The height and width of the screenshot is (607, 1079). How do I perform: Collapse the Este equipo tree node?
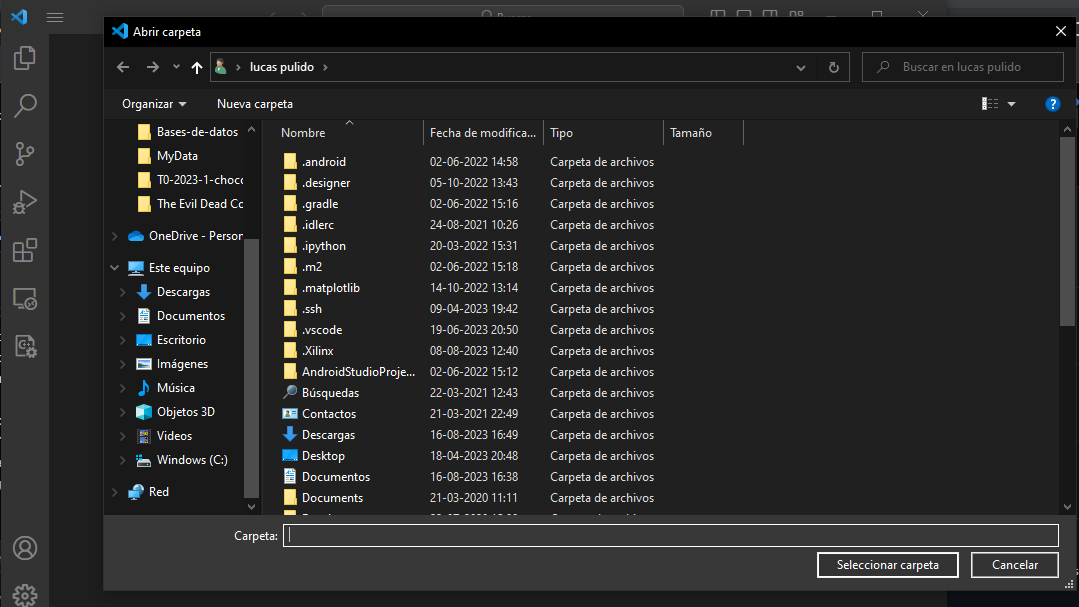click(x=113, y=267)
